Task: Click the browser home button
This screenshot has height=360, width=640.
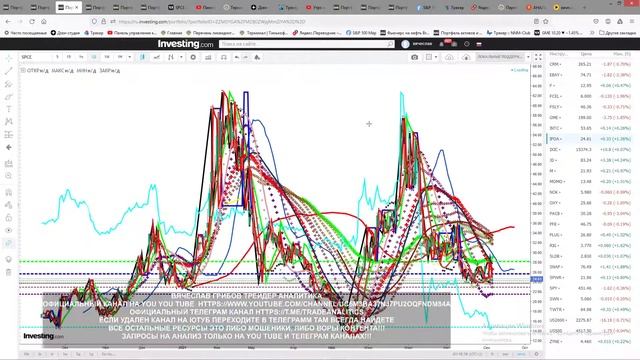Action: coord(44,21)
